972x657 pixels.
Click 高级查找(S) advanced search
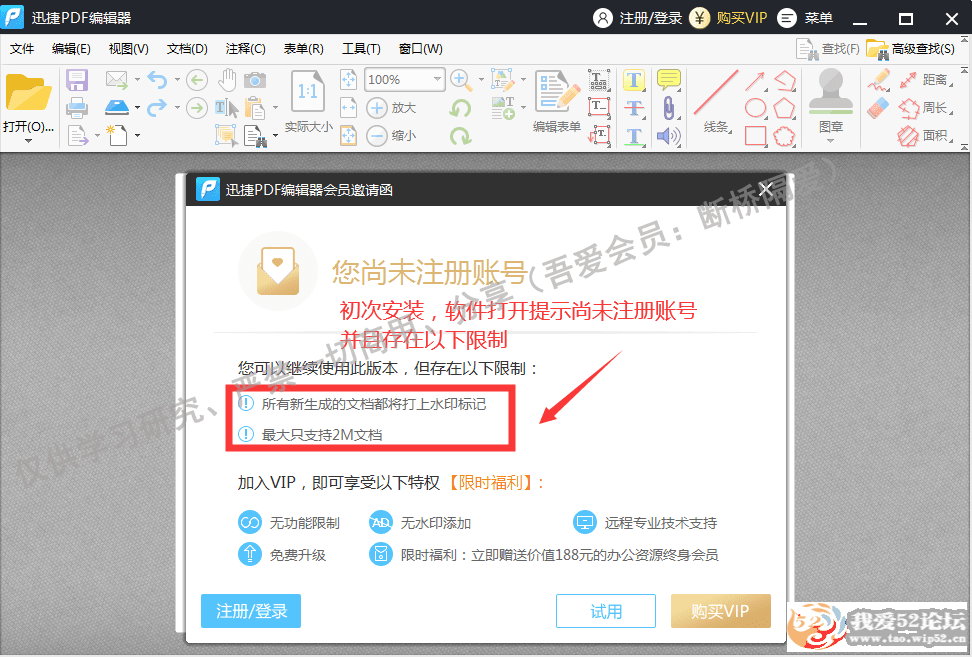(911, 49)
